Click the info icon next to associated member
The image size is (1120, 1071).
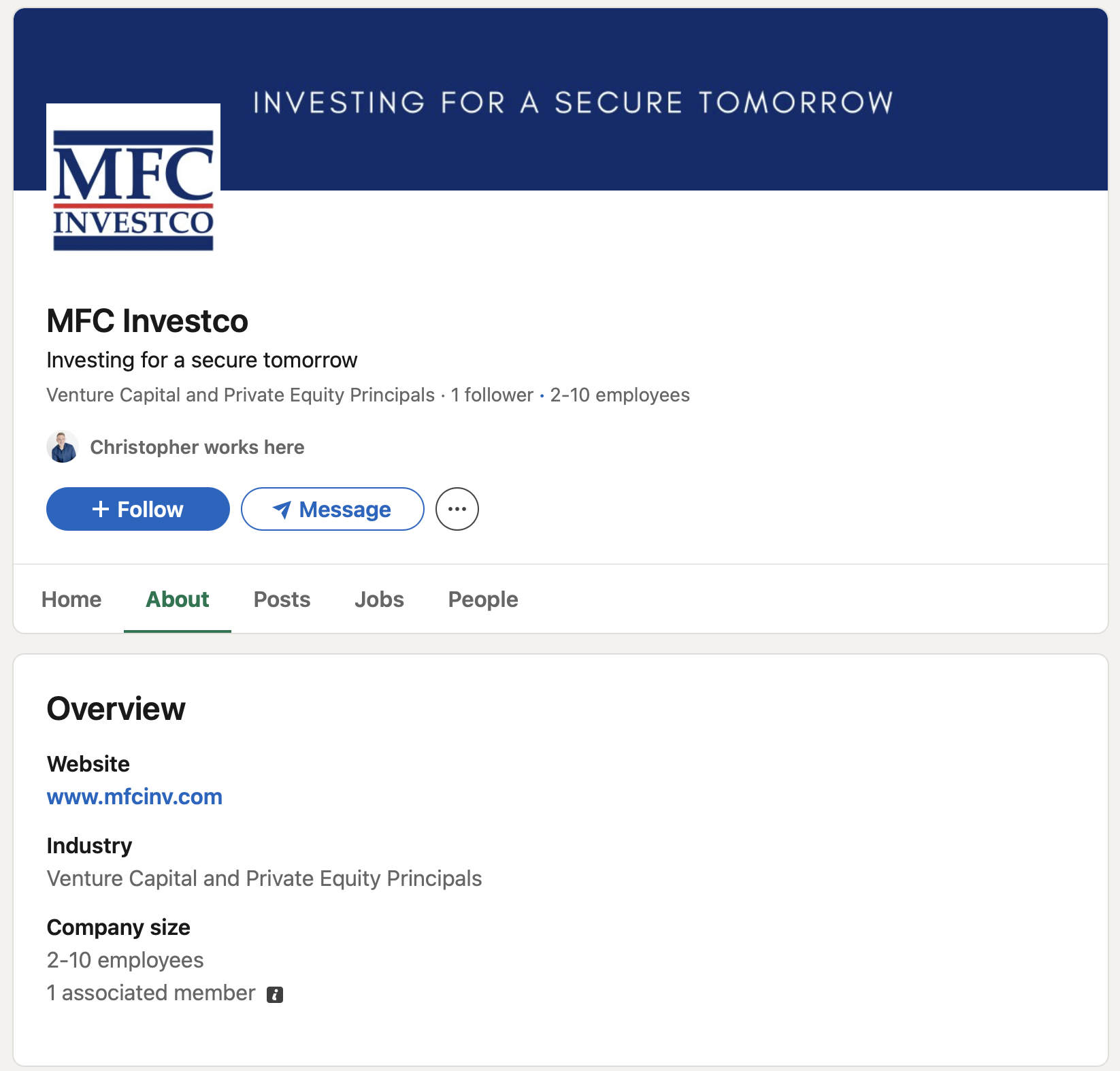[275, 994]
